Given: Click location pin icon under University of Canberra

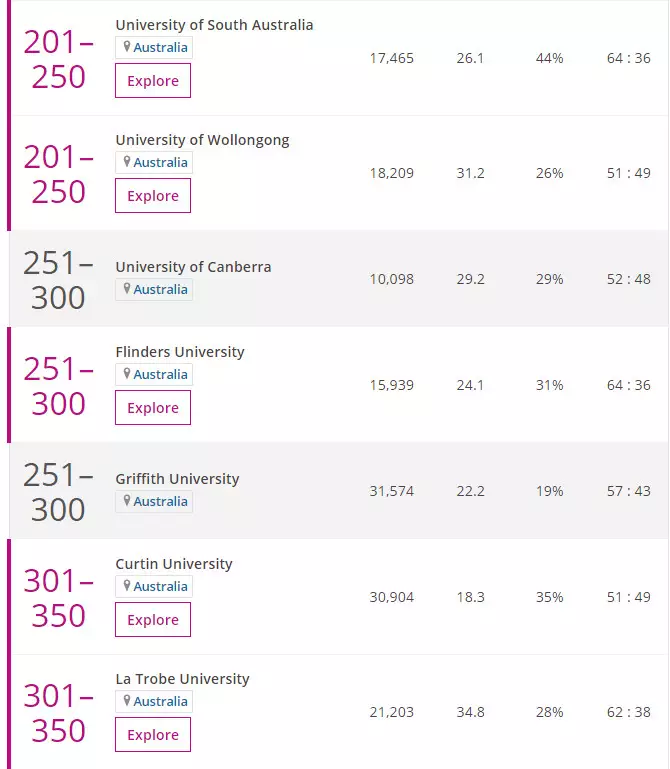Looking at the screenshot, I should click(127, 289).
